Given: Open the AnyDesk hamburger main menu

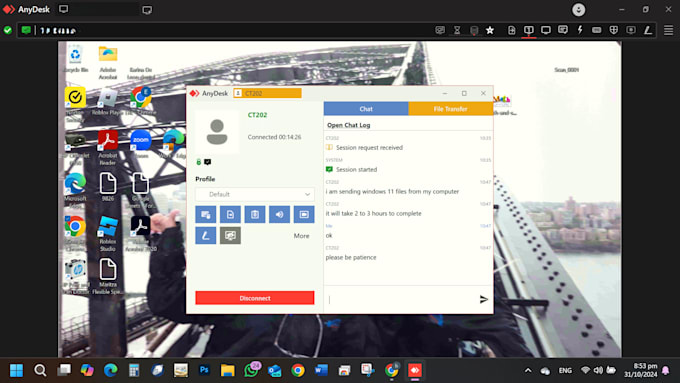Looking at the screenshot, I should [x=668, y=30].
